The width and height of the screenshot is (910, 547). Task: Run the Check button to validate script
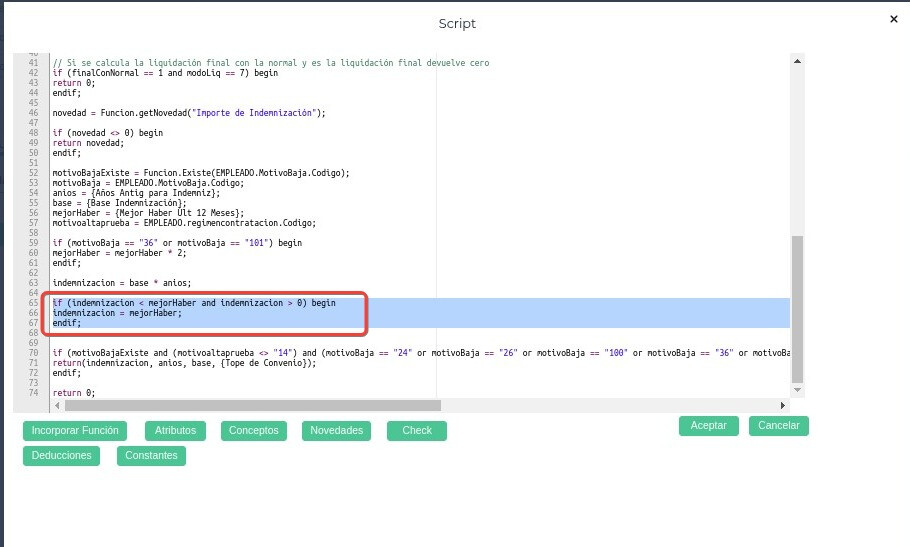coord(417,430)
